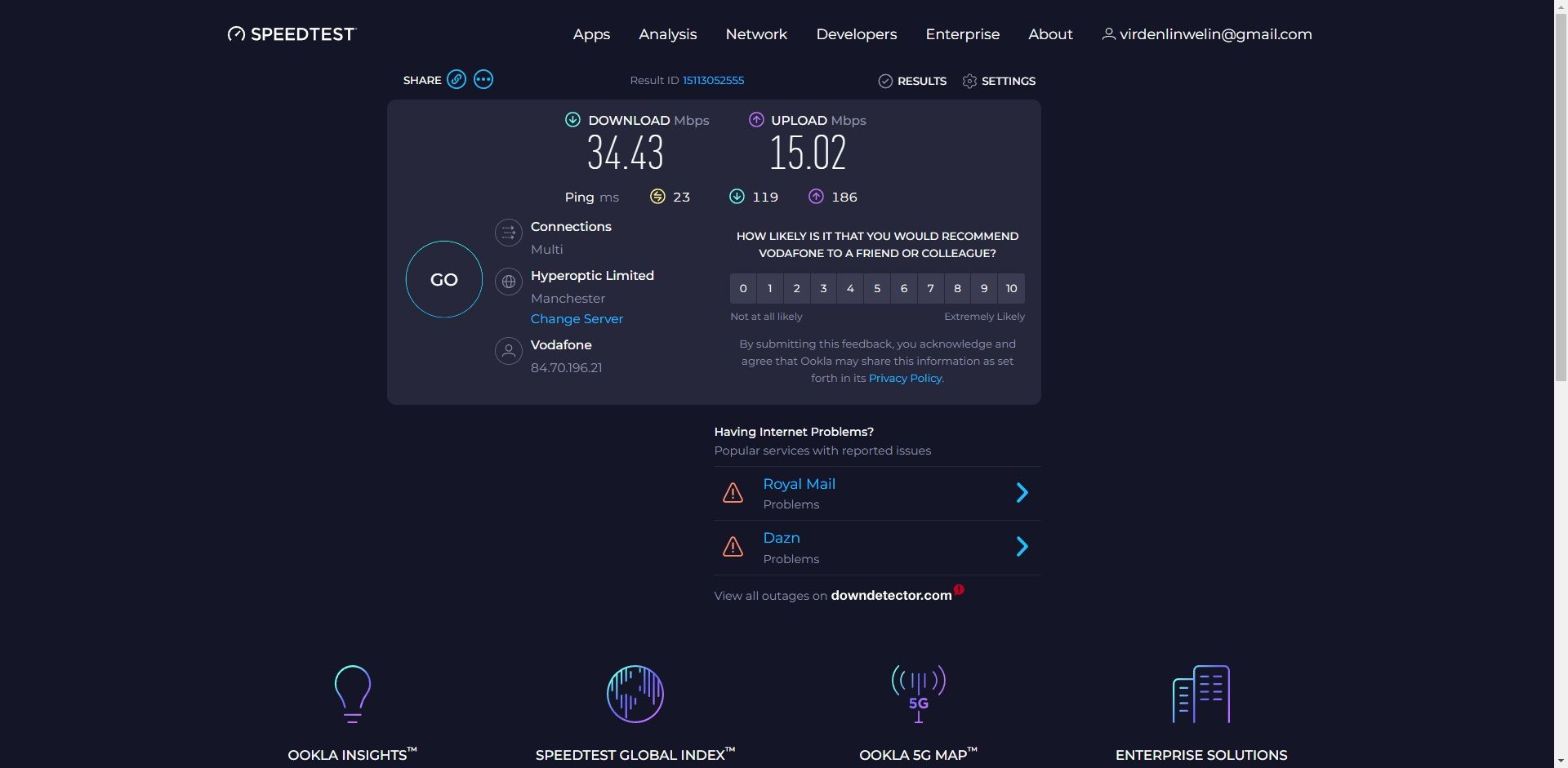Select the Ookla 5G Map icon
Screen dimensions: 1568x768
918,693
